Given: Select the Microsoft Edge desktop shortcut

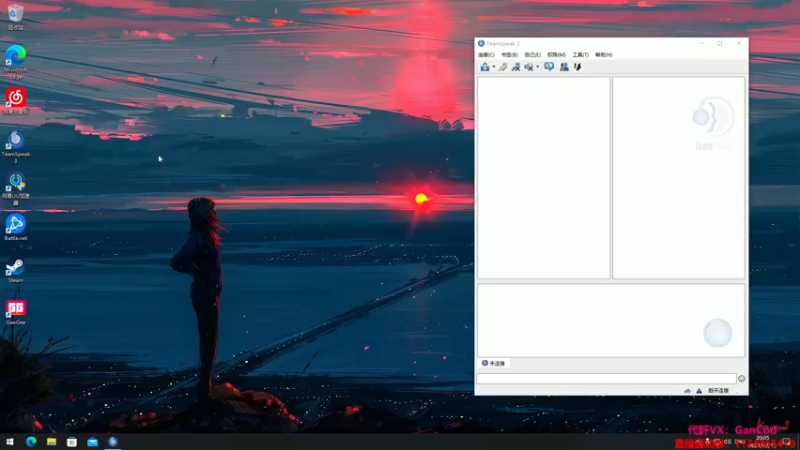Looking at the screenshot, I should pyautogui.click(x=15, y=62).
